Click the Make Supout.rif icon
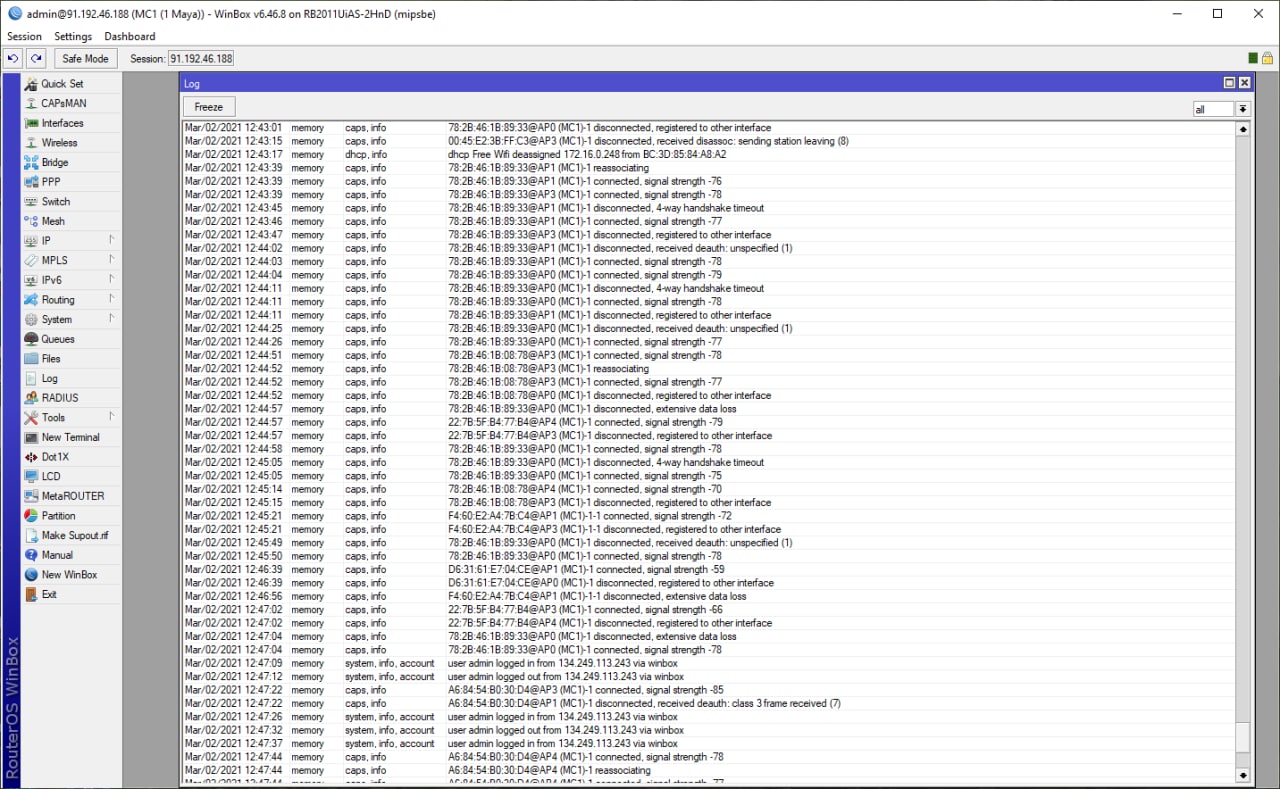Viewport: 1280px width, 789px height. pos(31,536)
